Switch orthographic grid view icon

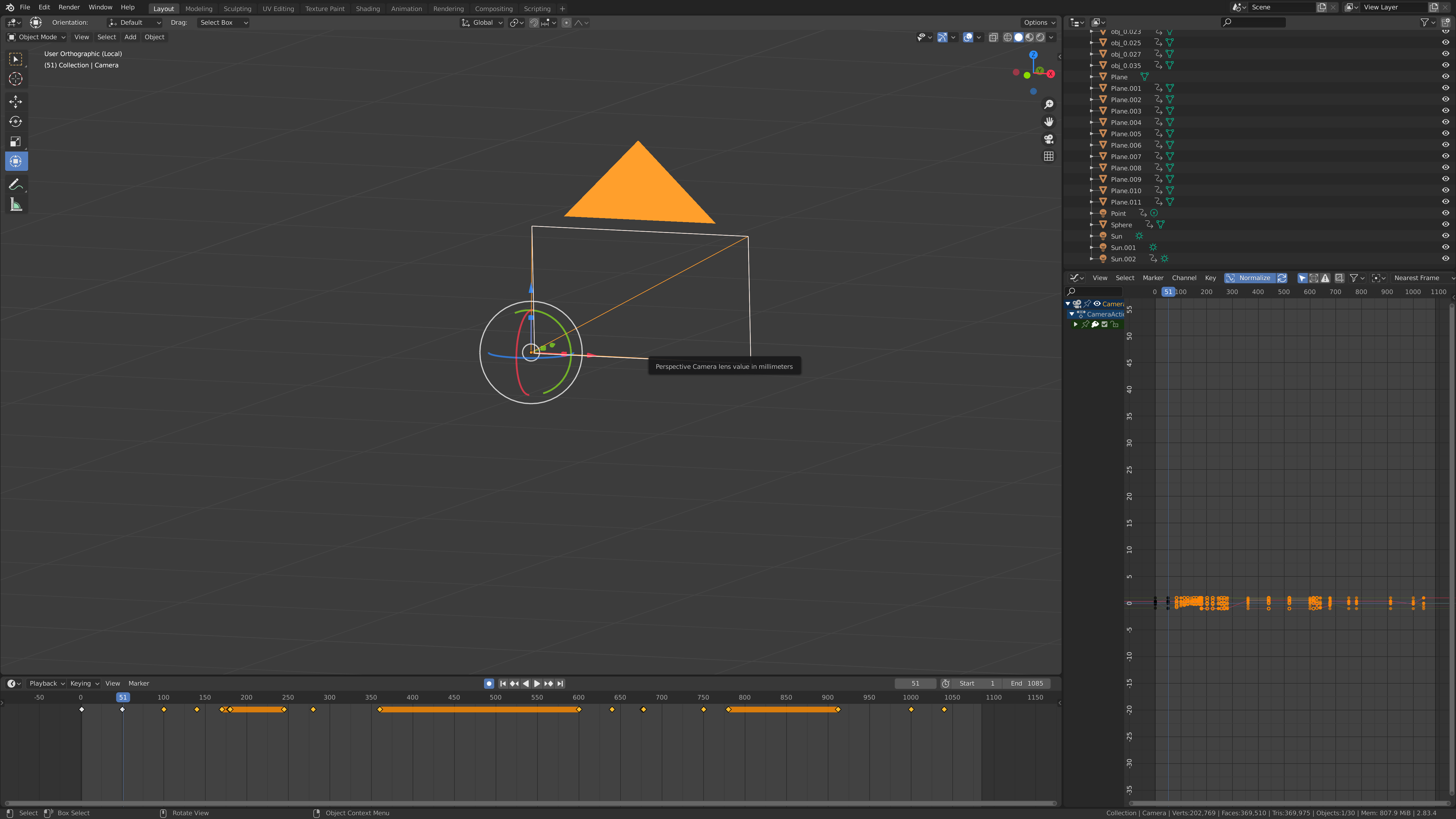tap(1048, 157)
